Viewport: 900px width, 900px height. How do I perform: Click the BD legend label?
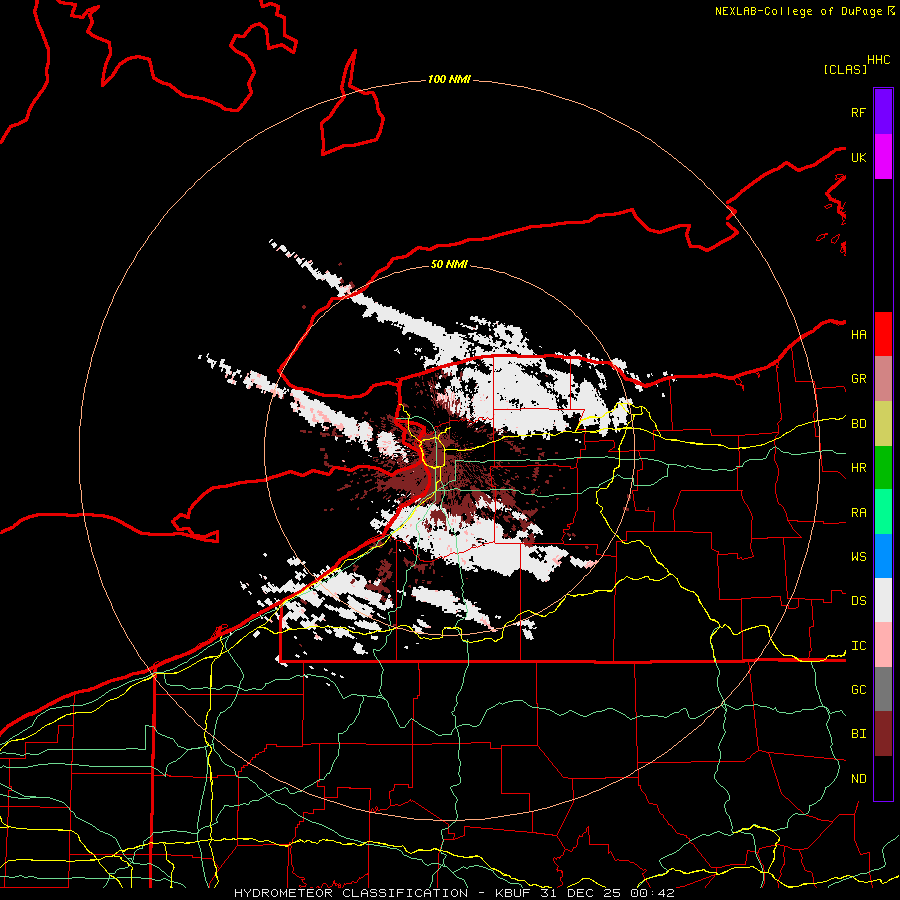[858, 424]
